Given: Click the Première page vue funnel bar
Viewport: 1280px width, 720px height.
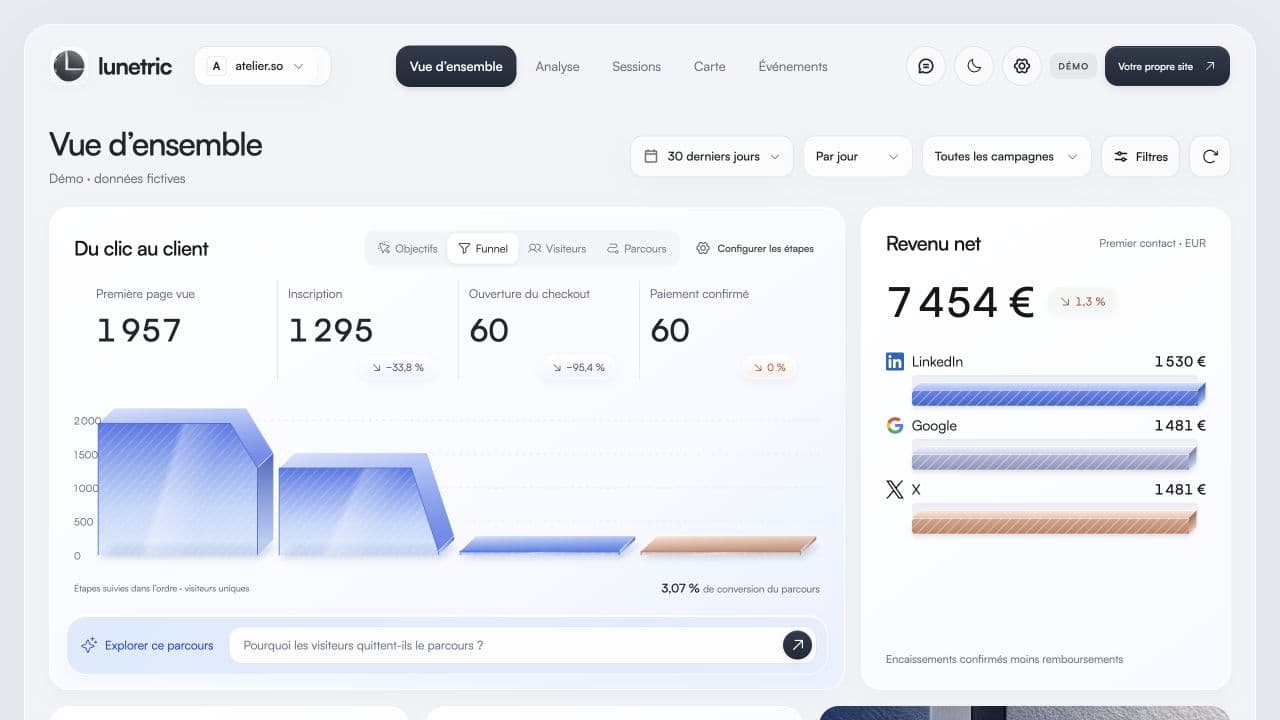Looking at the screenshot, I should pos(184,482).
